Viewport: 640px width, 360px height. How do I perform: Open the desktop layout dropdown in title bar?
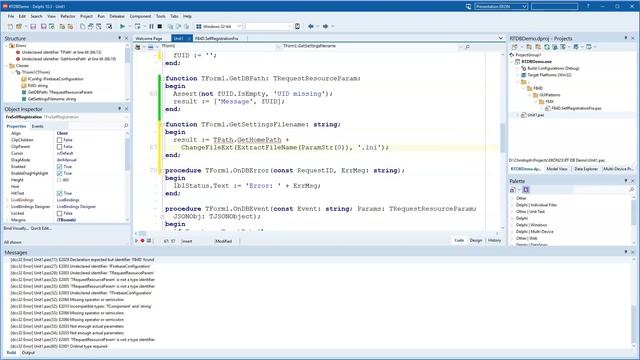[x=524, y=7]
